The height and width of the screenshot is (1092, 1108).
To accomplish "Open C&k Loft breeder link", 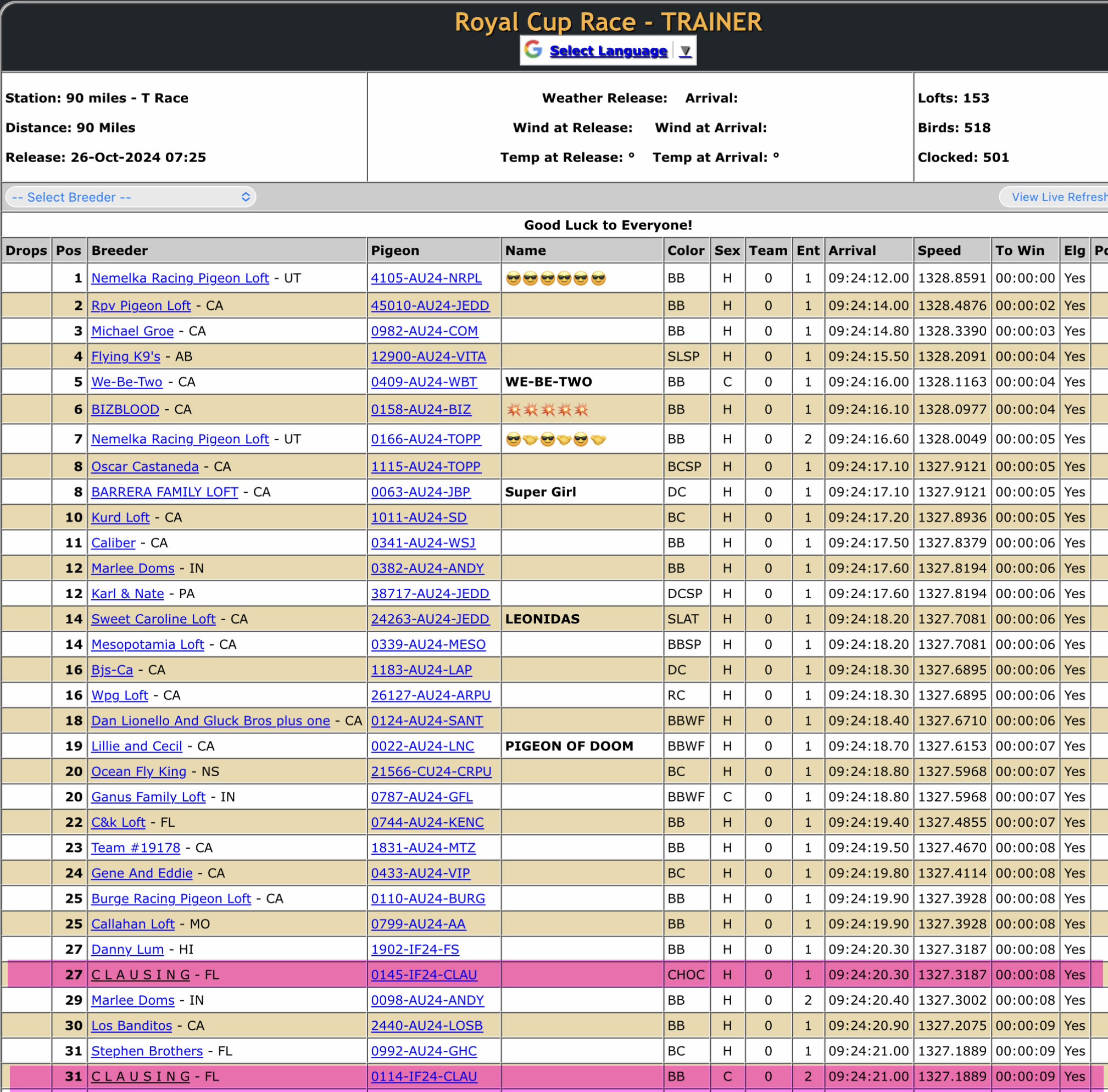I will (118, 822).
